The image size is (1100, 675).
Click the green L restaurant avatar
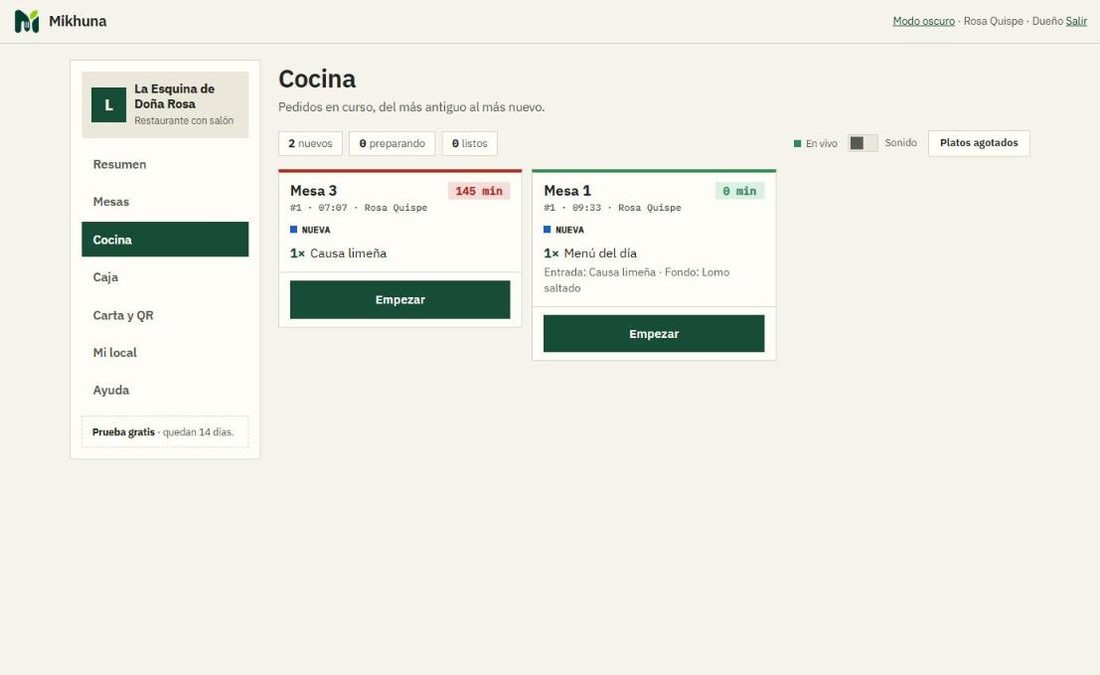(109, 105)
